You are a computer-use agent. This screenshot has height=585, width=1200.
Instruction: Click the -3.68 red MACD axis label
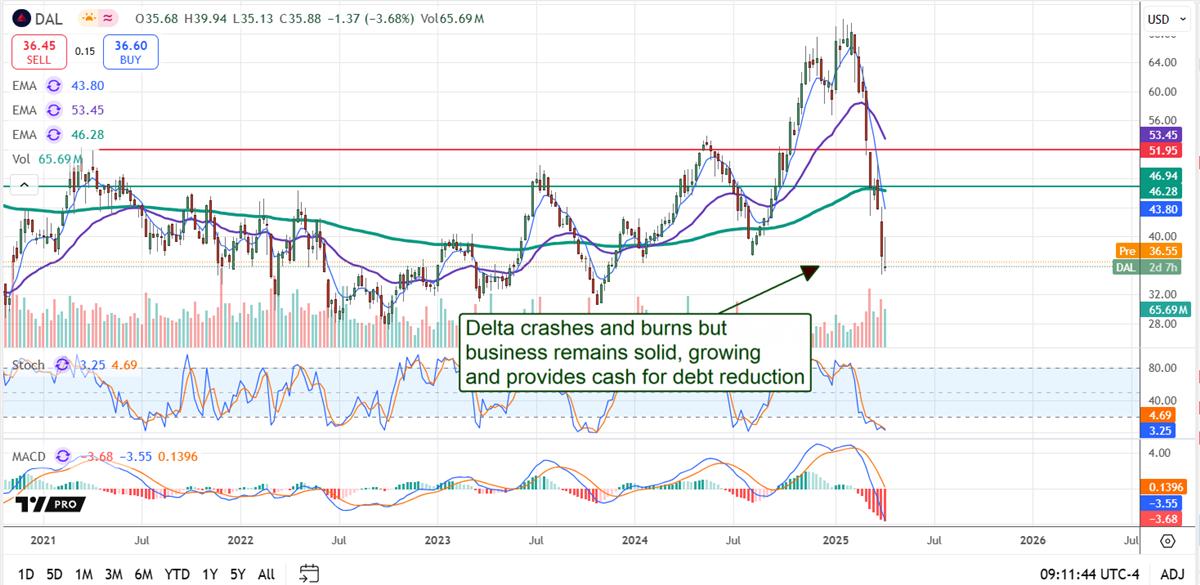1163,519
